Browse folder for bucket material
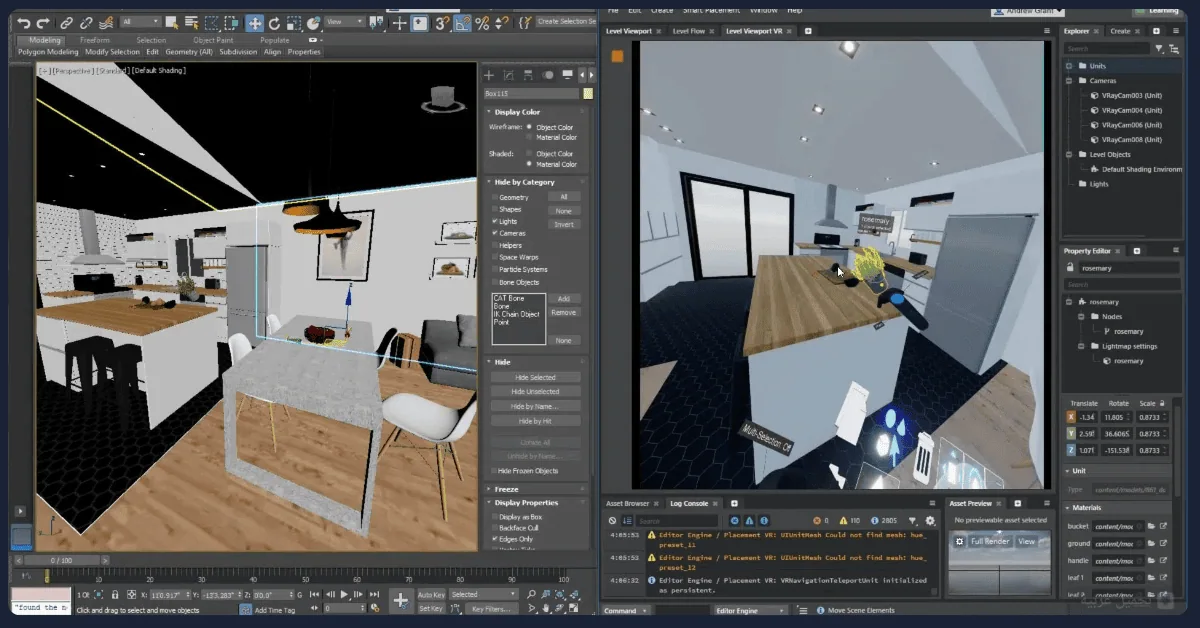Screen dimensions: 1200x628 tap(1151, 526)
